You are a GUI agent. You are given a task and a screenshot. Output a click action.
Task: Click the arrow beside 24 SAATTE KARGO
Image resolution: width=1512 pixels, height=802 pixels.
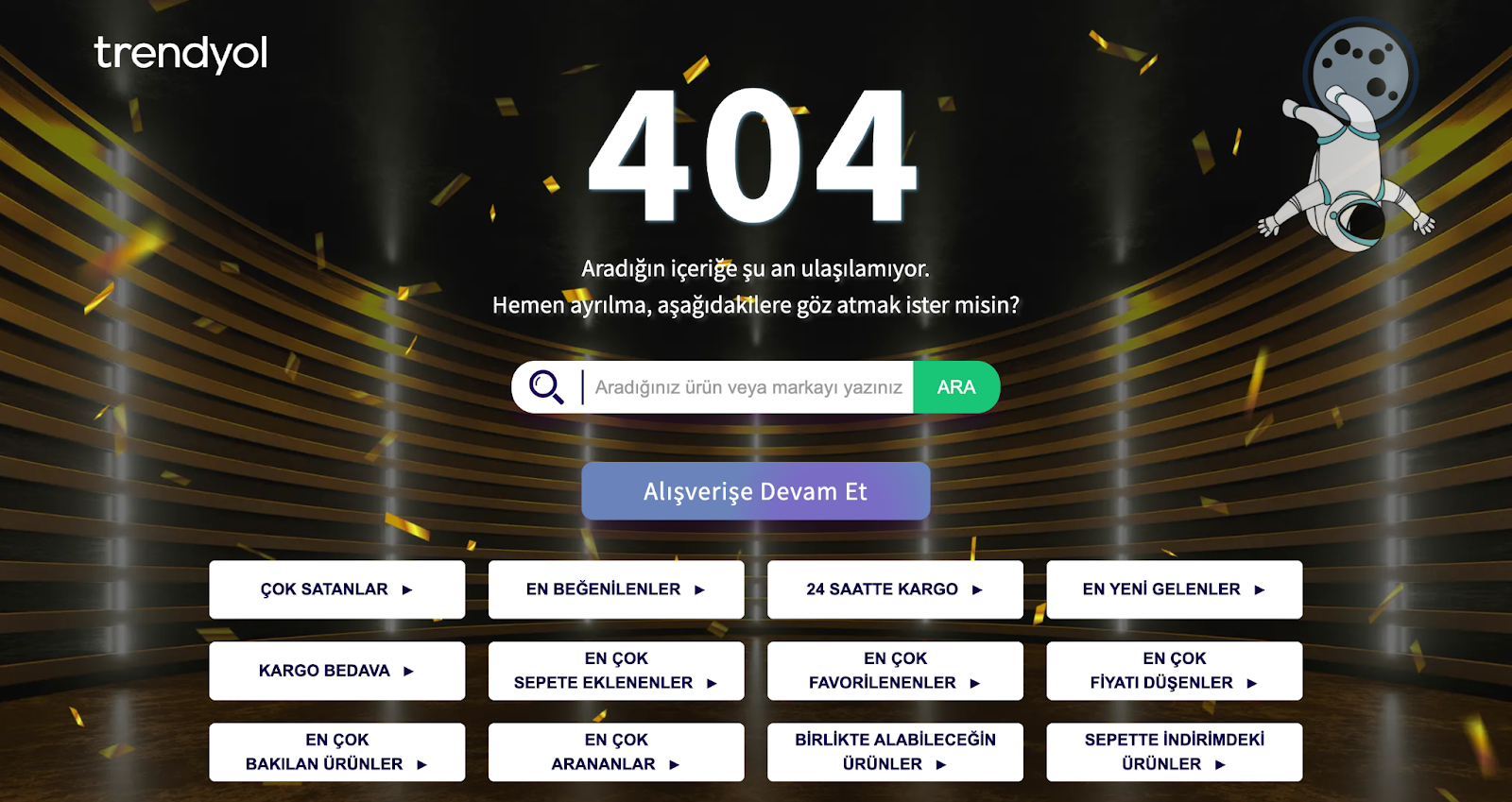click(x=977, y=589)
